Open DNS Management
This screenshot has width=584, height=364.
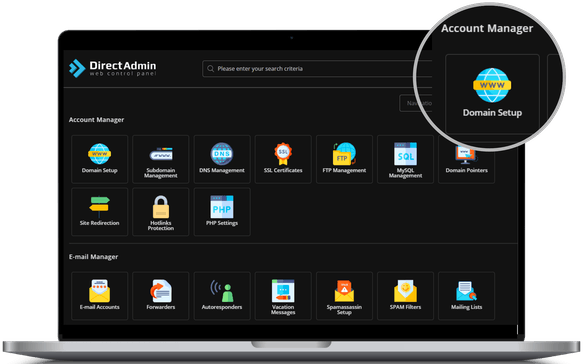coord(222,159)
